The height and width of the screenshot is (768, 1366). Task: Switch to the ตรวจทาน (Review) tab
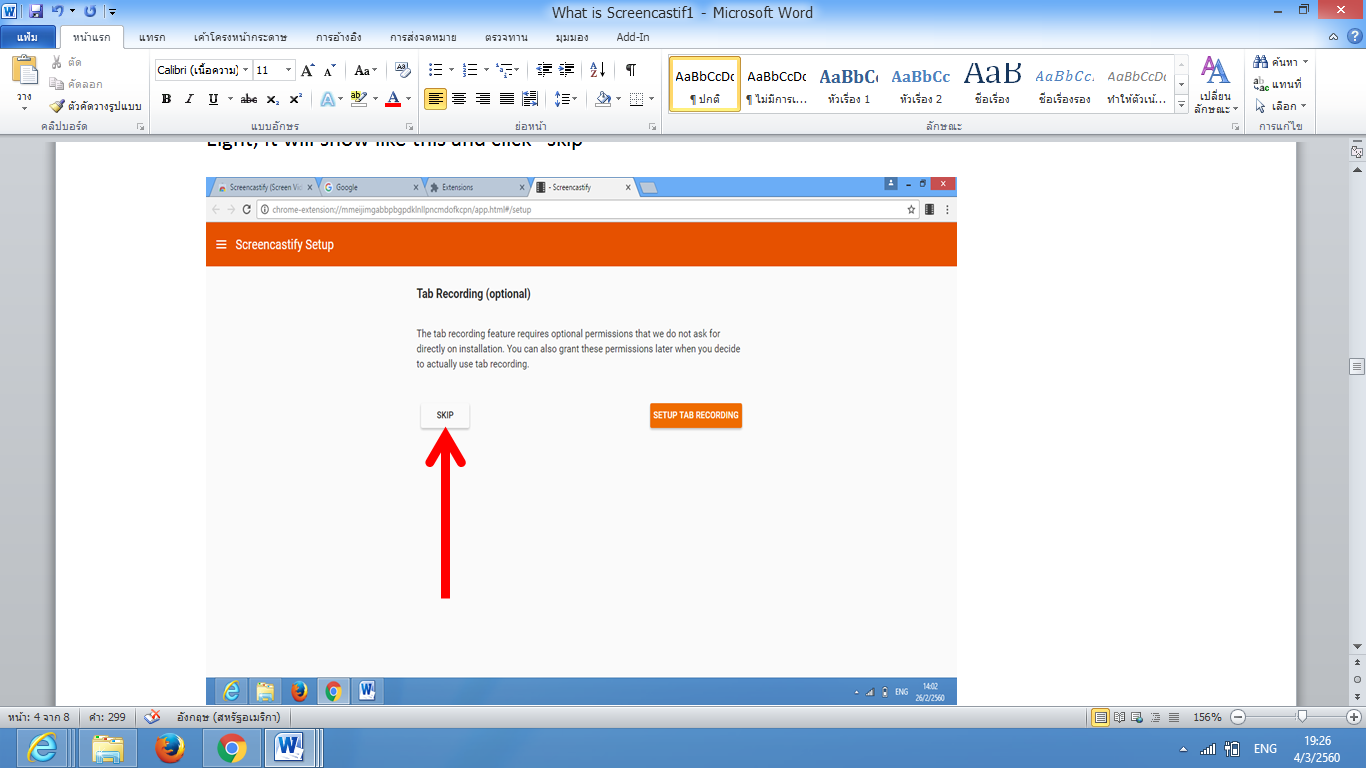[506, 37]
